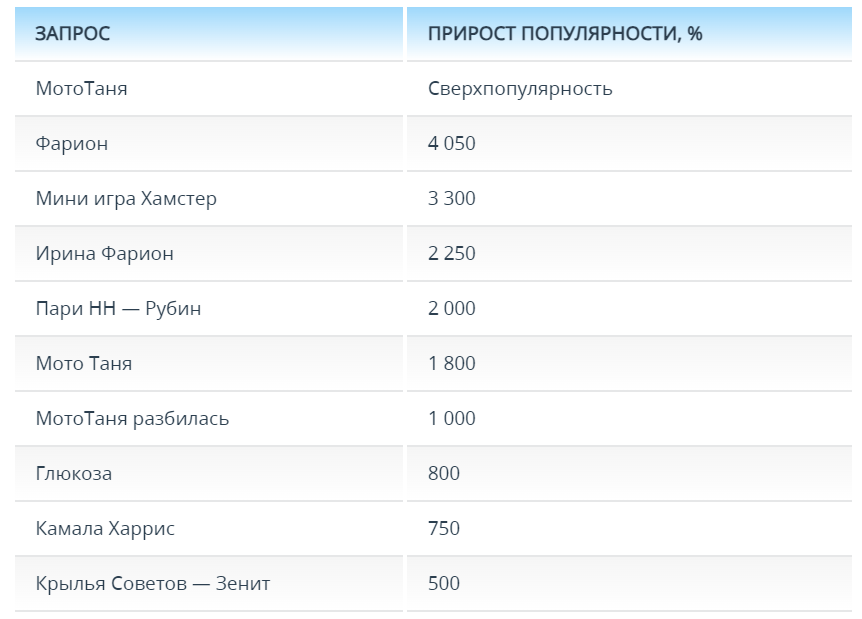Select the МотоТаня разбилась query

(x=132, y=418)
